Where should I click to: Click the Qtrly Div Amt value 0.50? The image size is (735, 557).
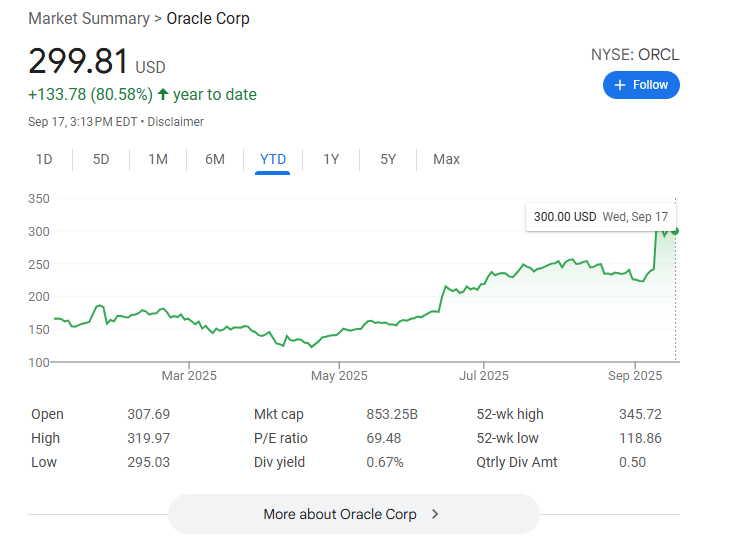[632, 462]
